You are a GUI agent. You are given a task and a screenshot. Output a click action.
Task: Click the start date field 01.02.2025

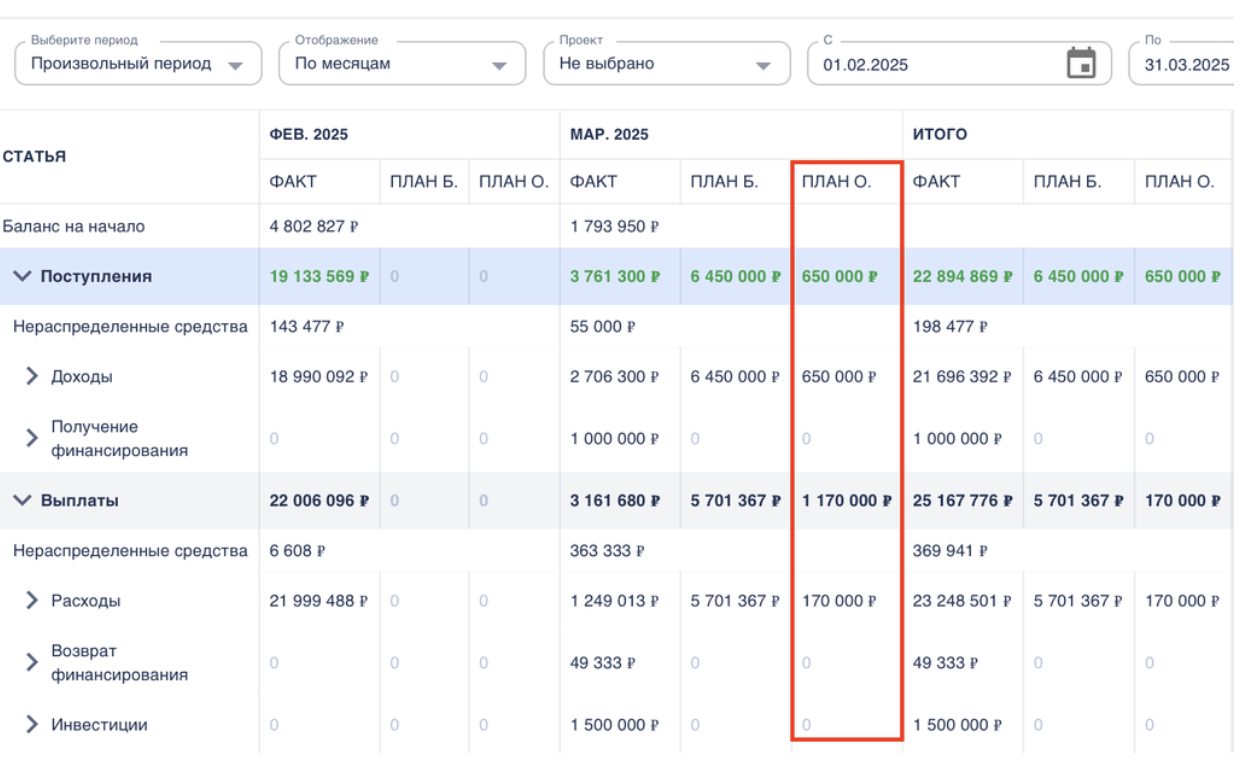(x=930, y=64)
